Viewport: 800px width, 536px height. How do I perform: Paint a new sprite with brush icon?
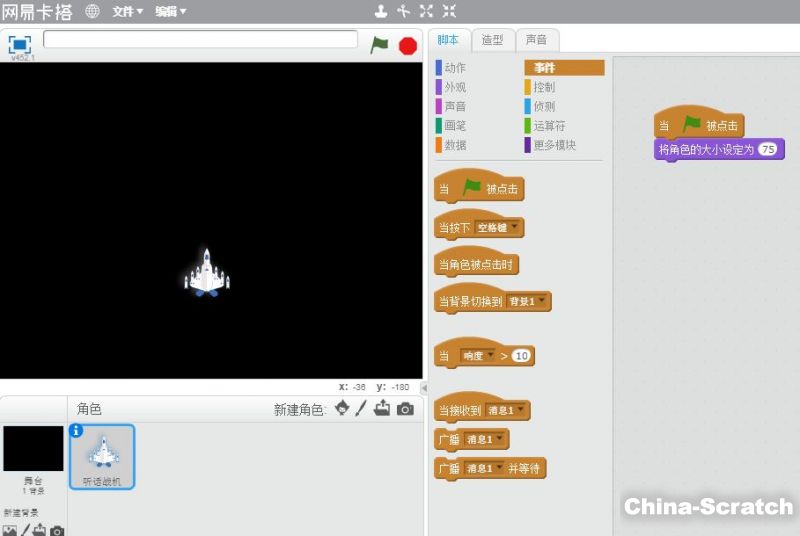pos(362,408)
